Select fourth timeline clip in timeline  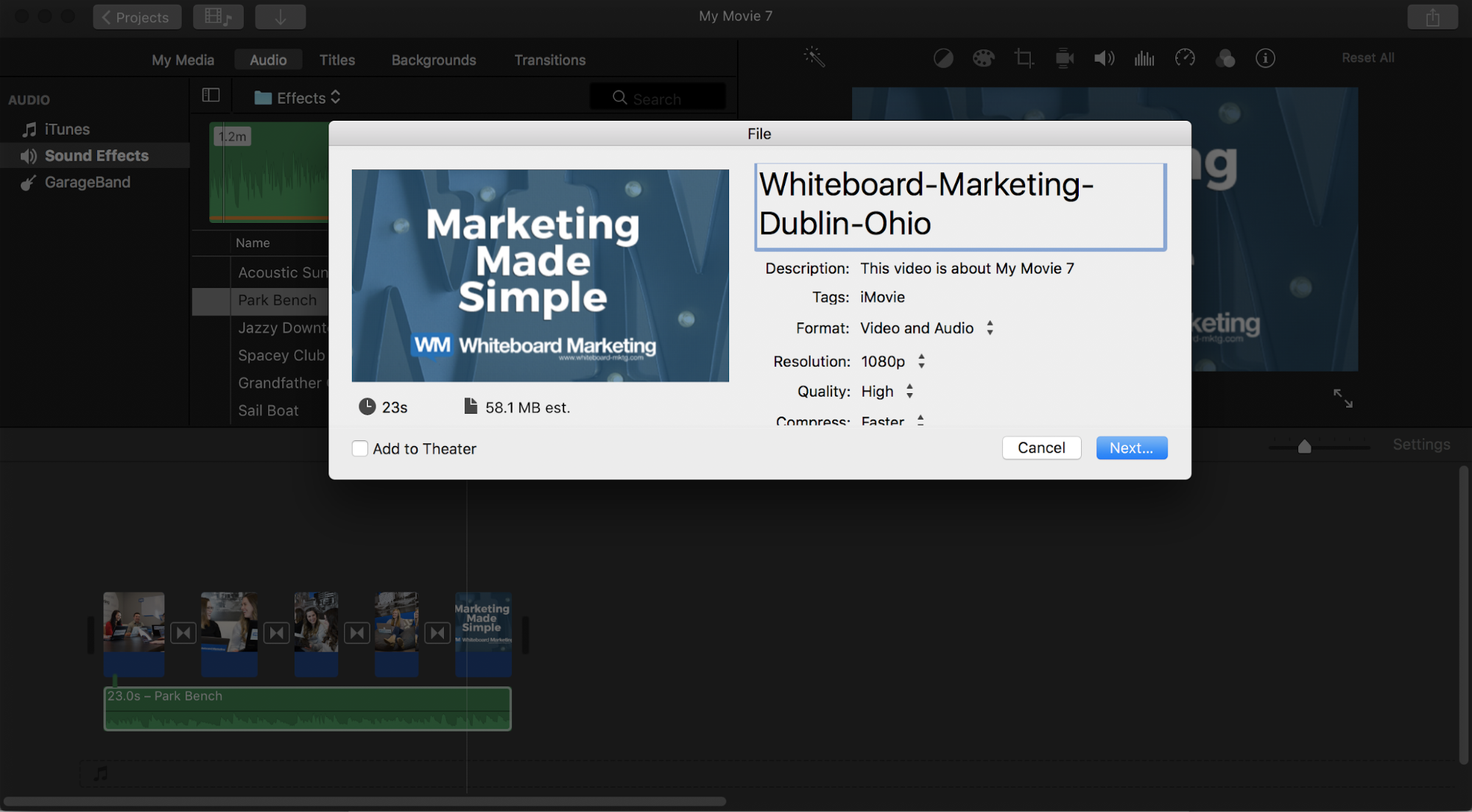click(396, 634)
